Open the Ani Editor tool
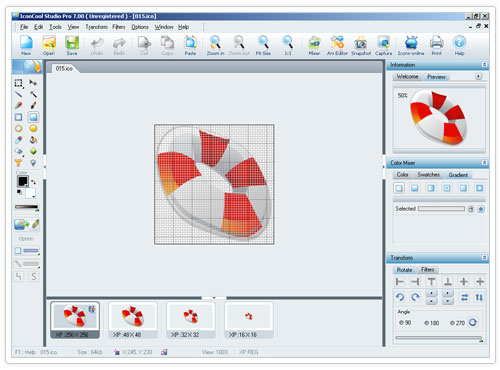Viewport: 500px width, 370px height. 337,45
